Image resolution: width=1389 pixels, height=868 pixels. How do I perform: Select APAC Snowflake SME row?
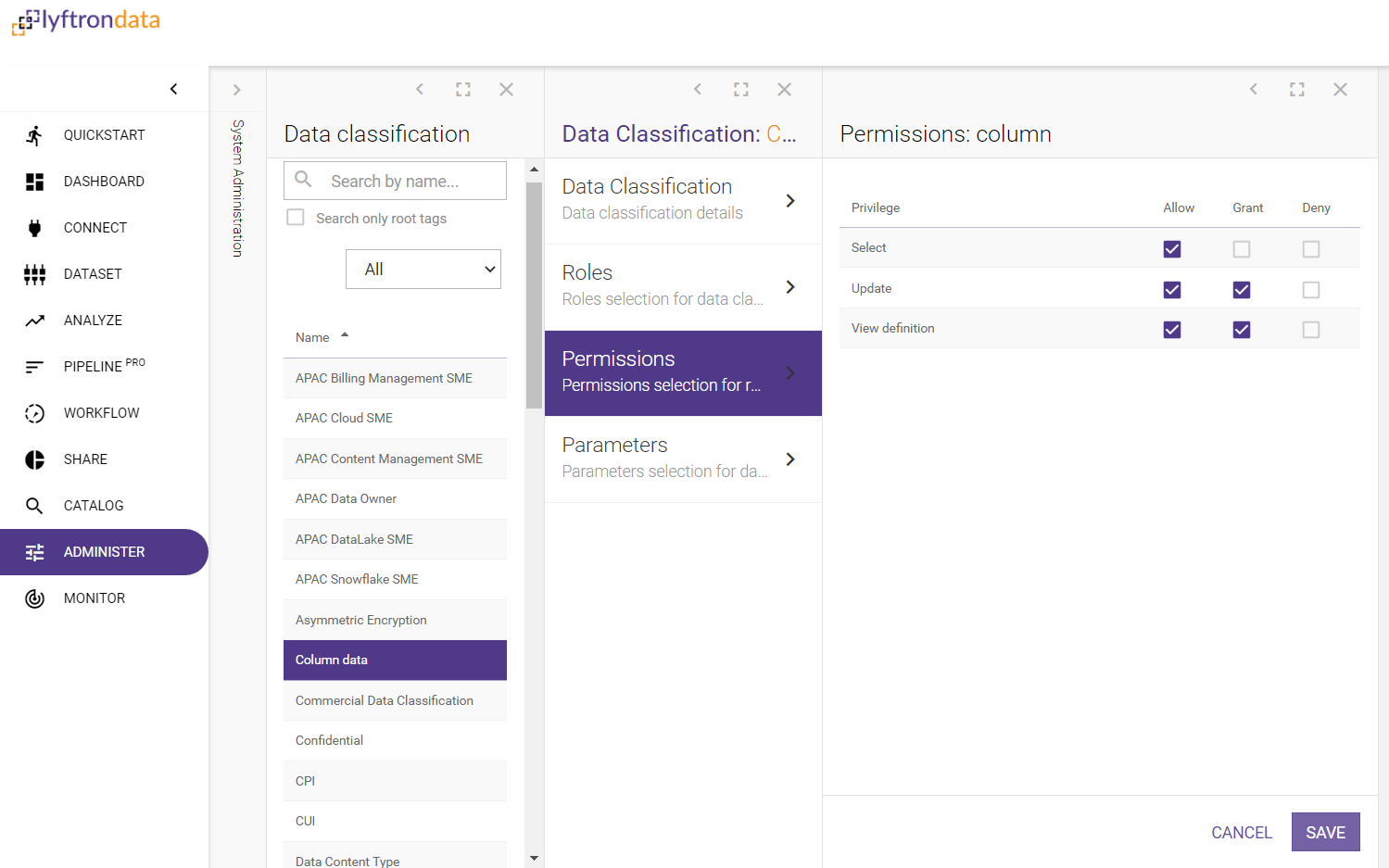pyautogui.click(x=395, y=579)
